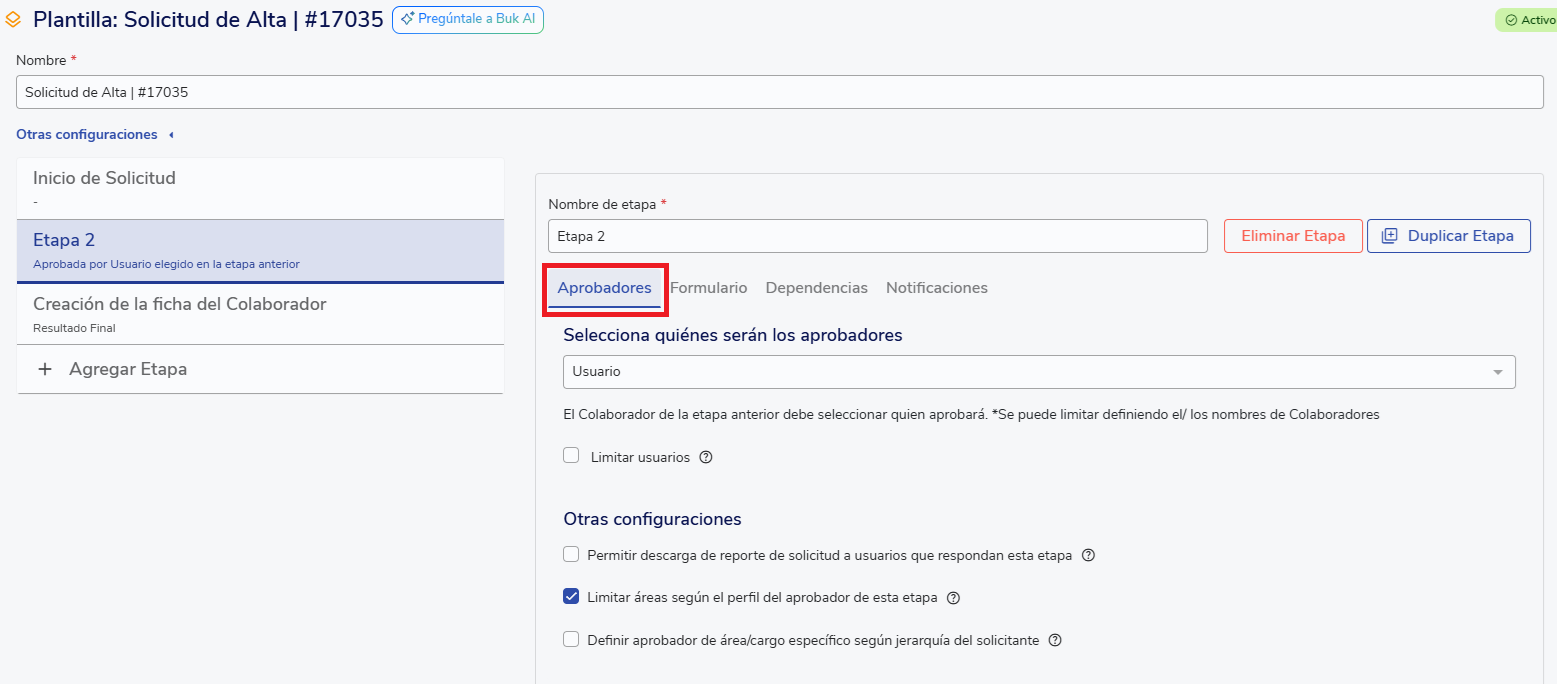This screenshot has height=684, width=1557.
Task: Click the Eliminar Etapa button
Action: 1293,236
